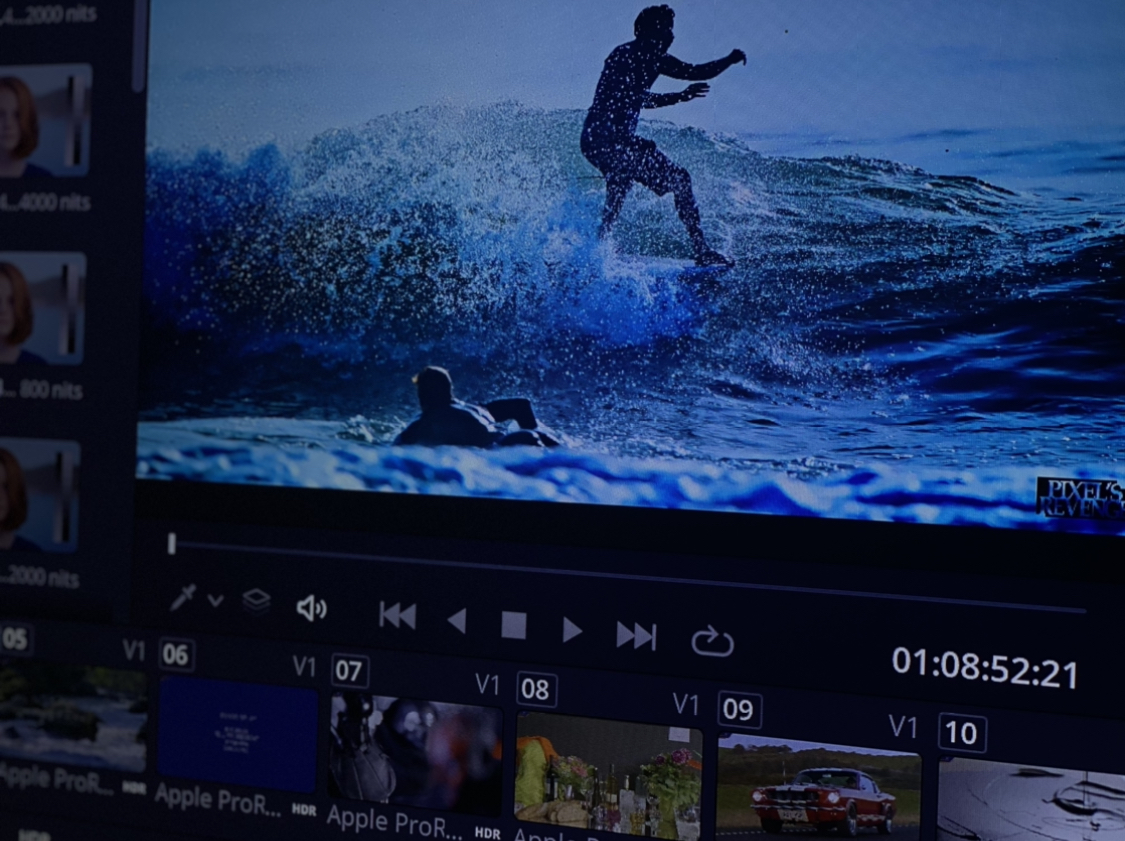Select the eyedropper color picker tool
Viewport: 1125px width, 841px height.
(183, 597)
